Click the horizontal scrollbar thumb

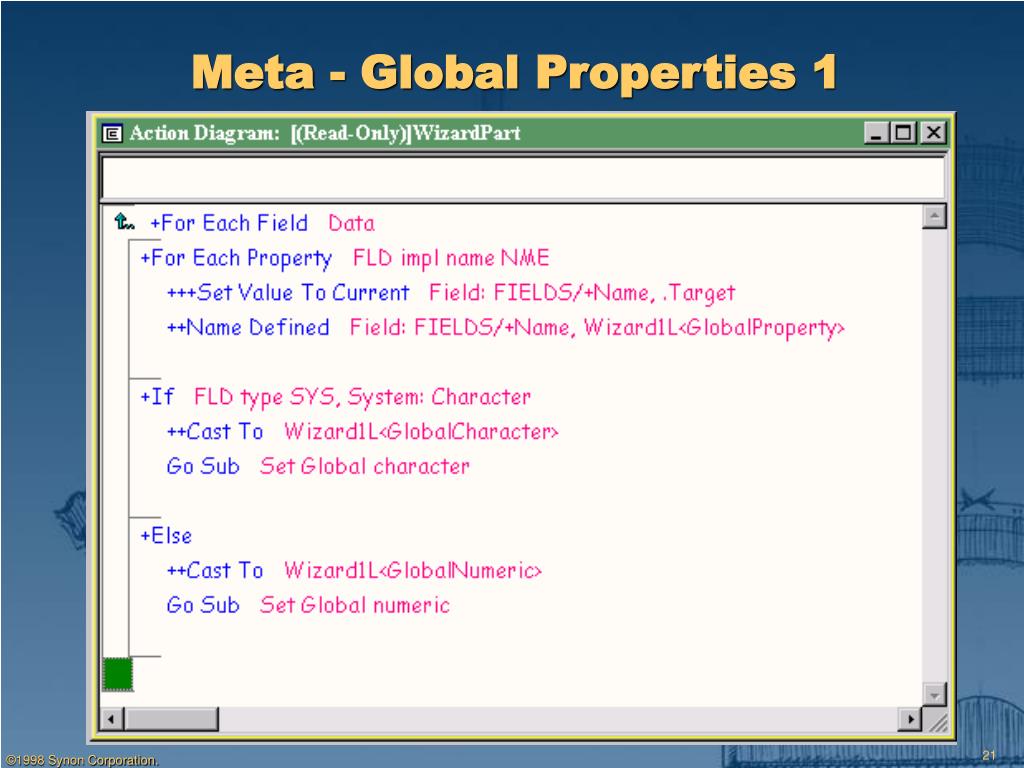[171, 720]
